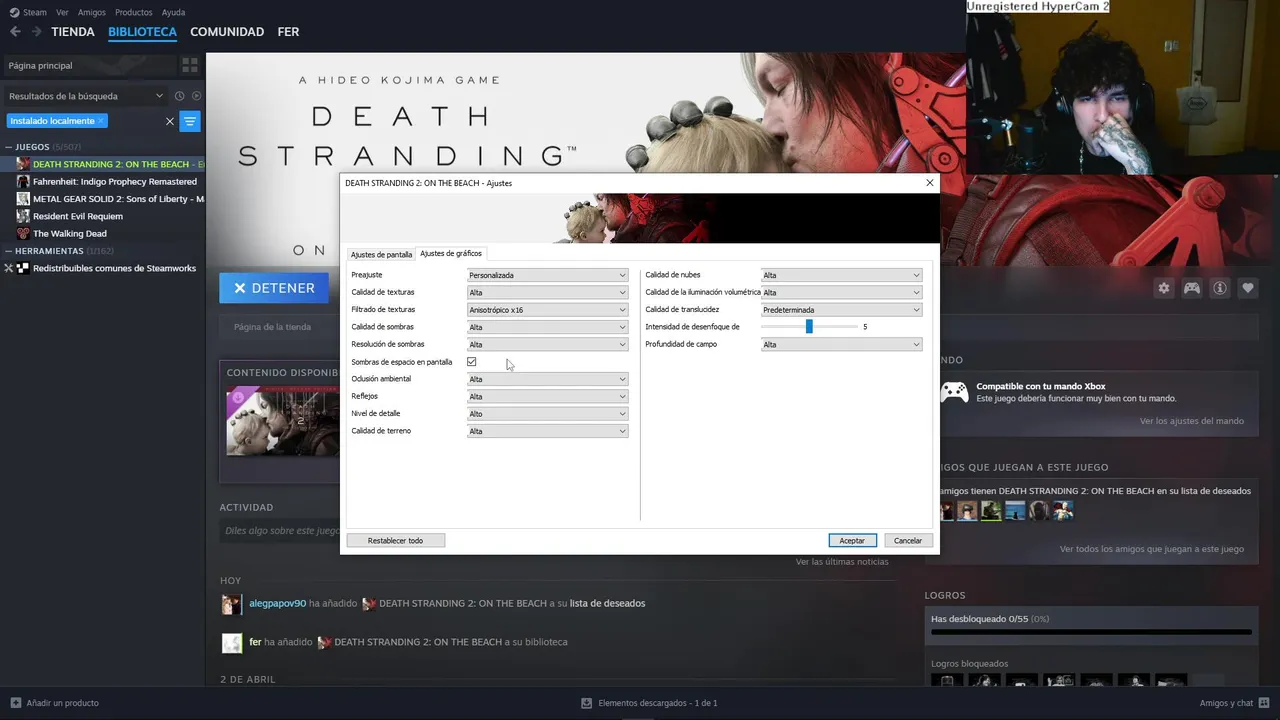Open fer's avatar in activity feed
1280x720 pixels.
(x=231, y=642)
